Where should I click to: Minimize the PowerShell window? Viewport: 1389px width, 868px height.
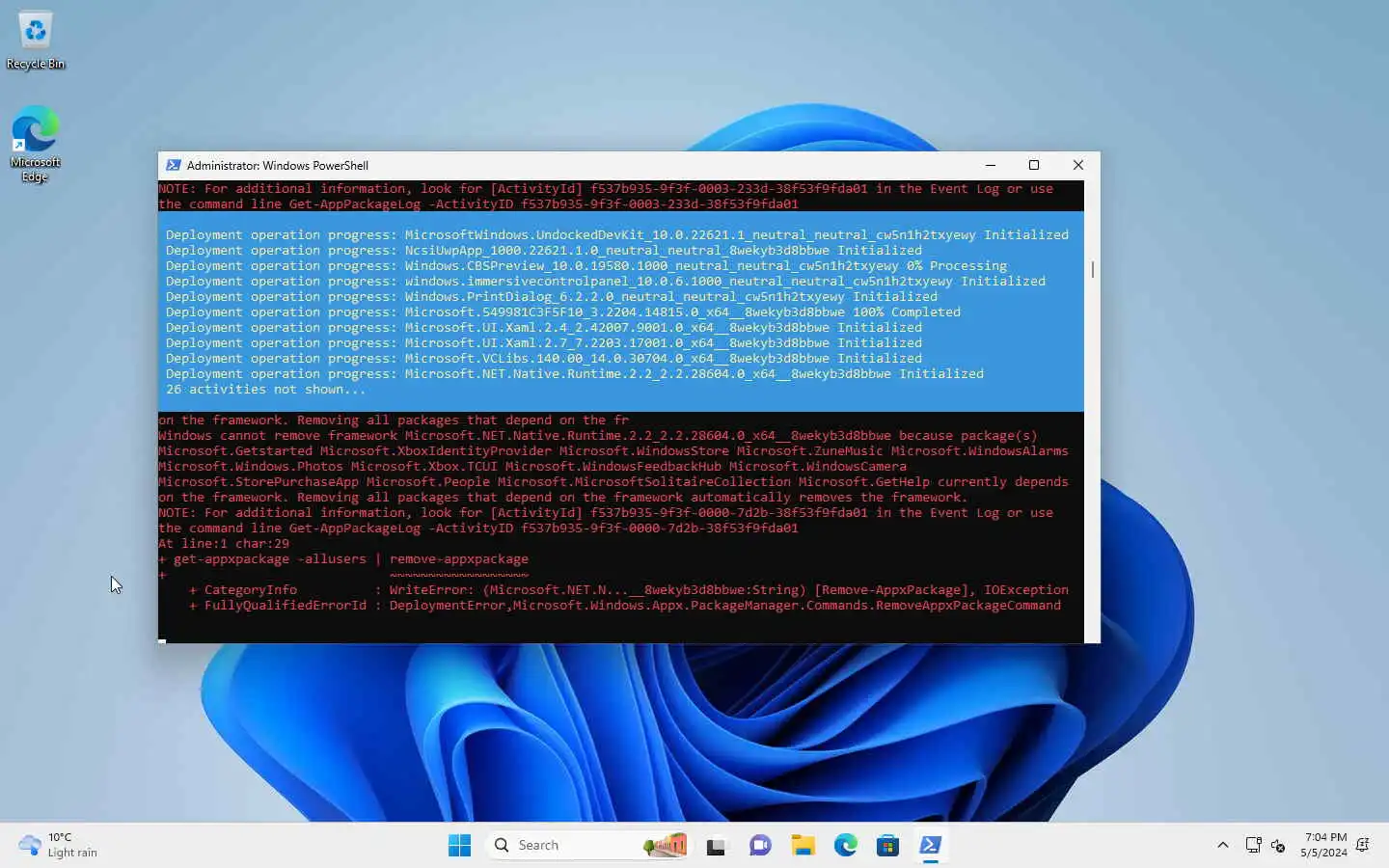pyautogui.click(x=991, y=165)
